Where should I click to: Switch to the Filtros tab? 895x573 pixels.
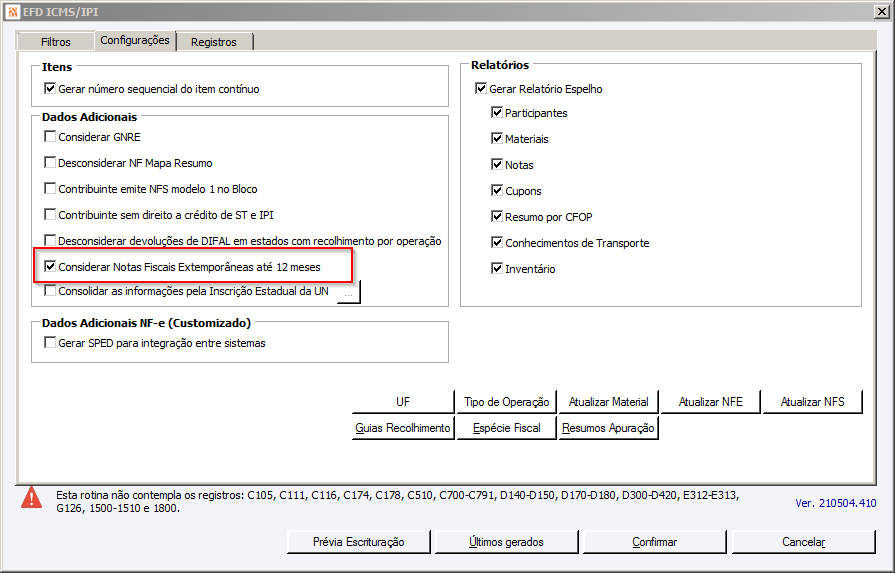point(55,42)
